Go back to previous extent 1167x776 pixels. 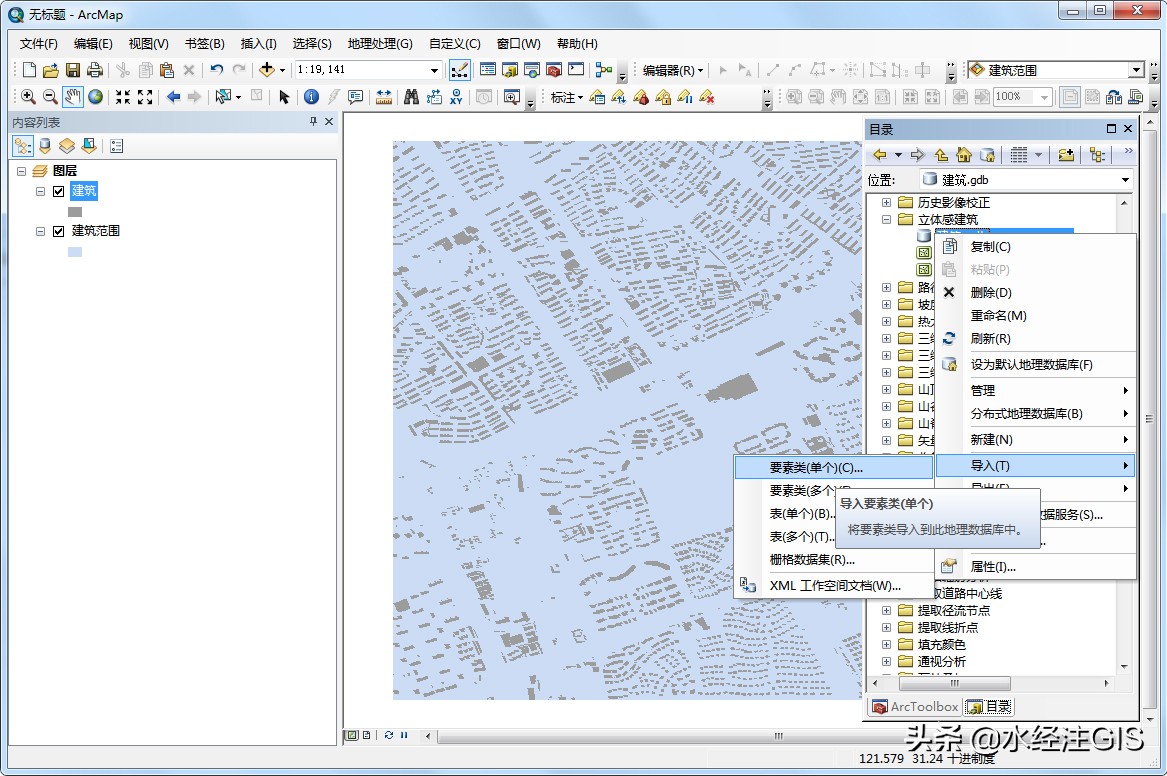click(173, 97)
